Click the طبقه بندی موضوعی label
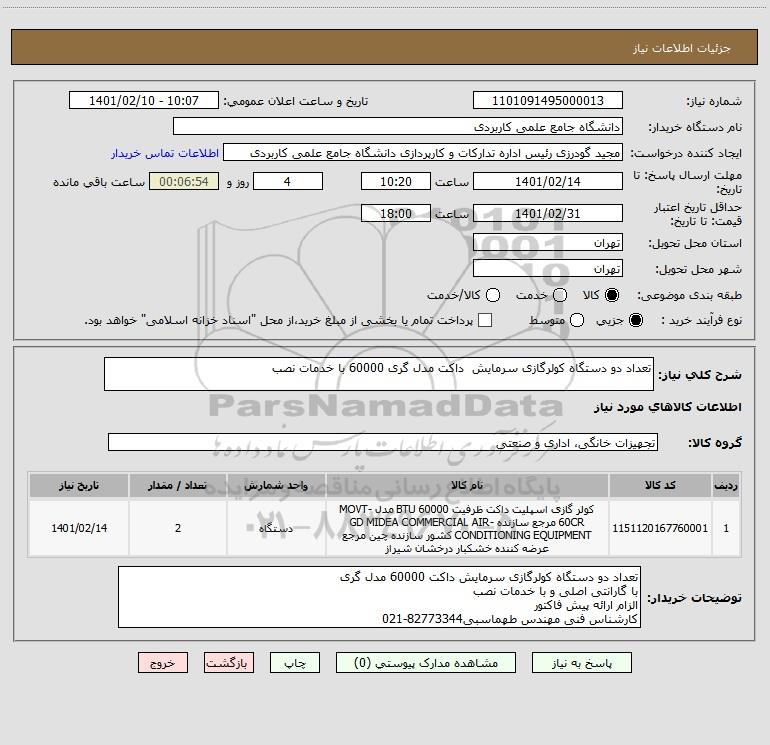This screenshot has height=745, width=770. [x=689, y=295]
